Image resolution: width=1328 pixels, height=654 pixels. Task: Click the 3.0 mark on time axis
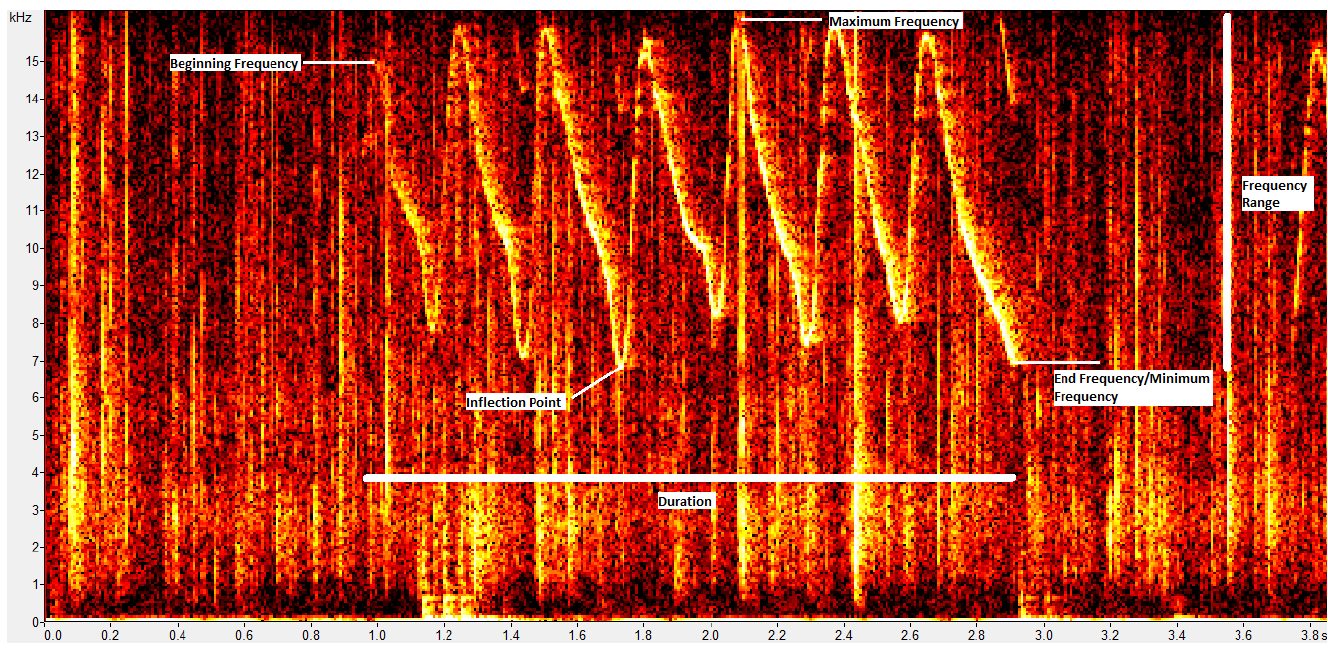[1043, 634]
